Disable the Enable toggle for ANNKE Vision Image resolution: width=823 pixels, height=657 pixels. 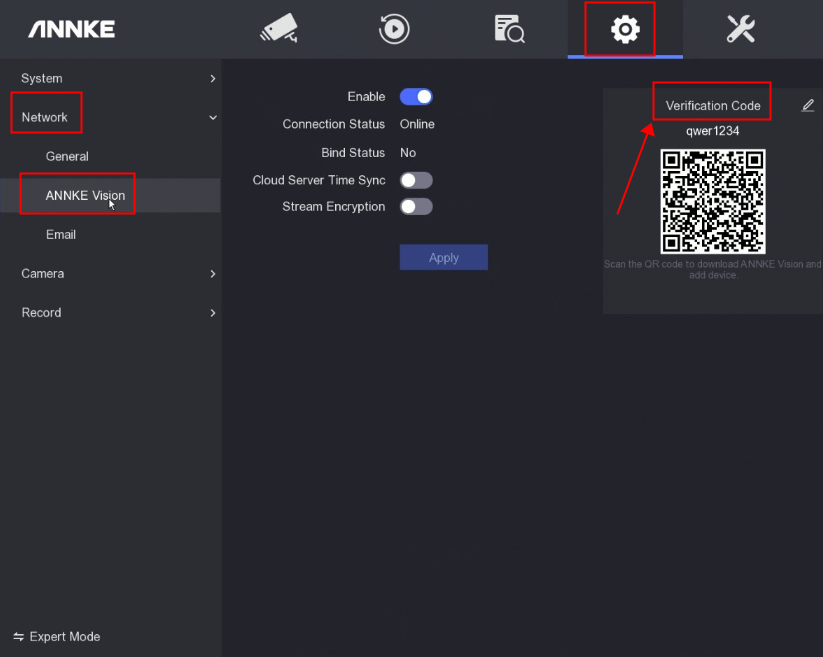[416, 96]
